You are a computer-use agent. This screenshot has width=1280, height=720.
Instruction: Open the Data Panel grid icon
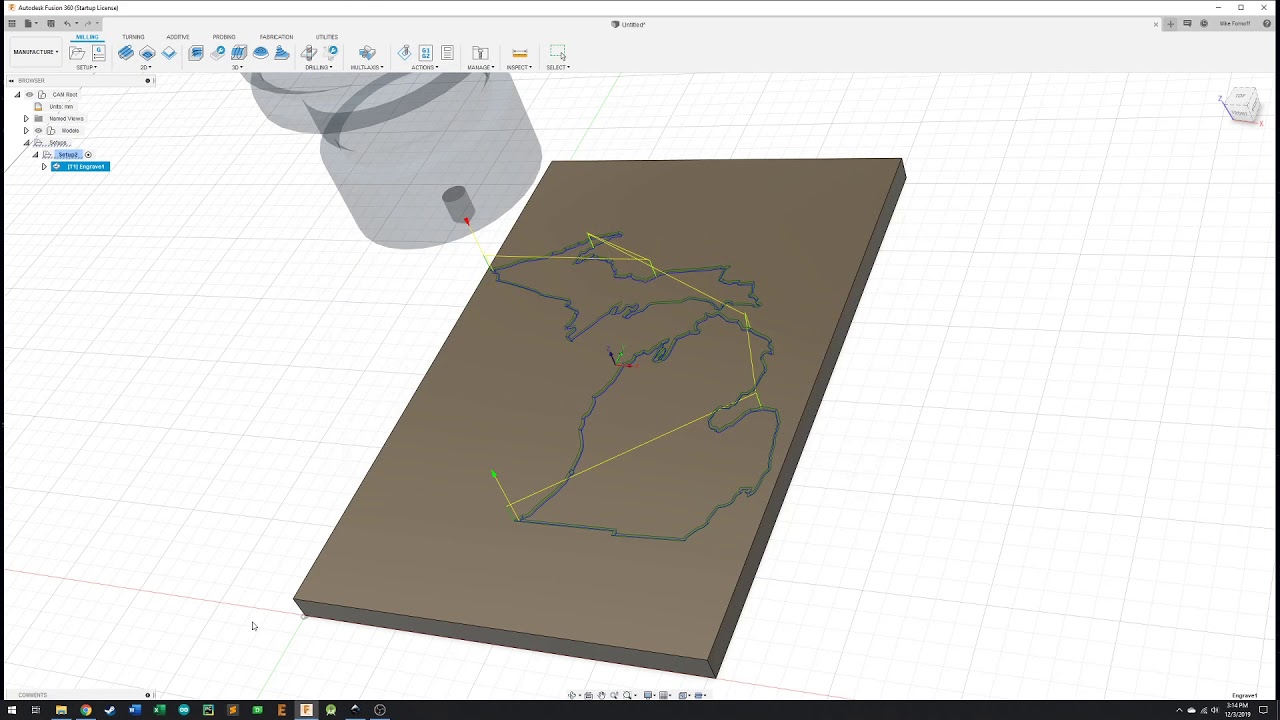[x=12, y=23]
